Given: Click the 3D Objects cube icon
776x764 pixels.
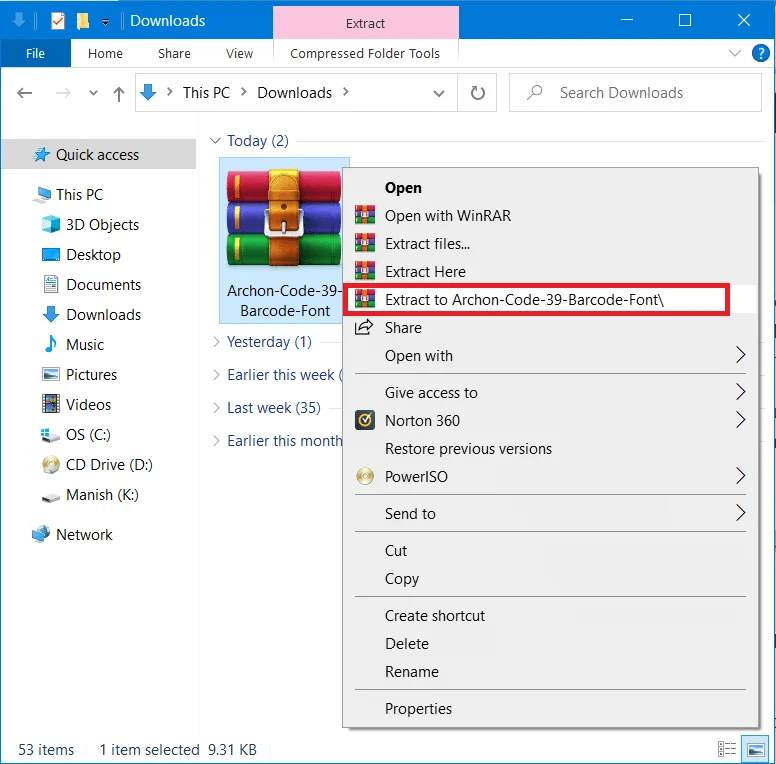Looking at the screenshot, I should 50,224.
